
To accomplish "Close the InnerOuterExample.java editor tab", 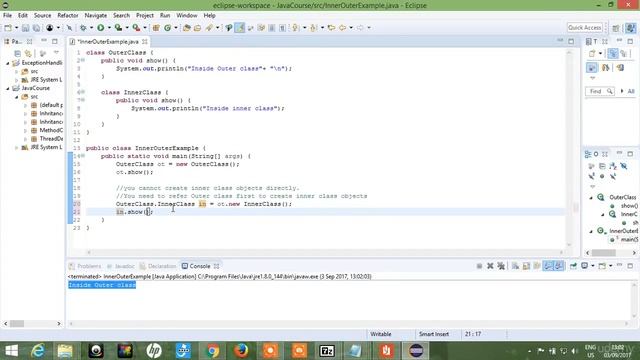I will point(144,42).
